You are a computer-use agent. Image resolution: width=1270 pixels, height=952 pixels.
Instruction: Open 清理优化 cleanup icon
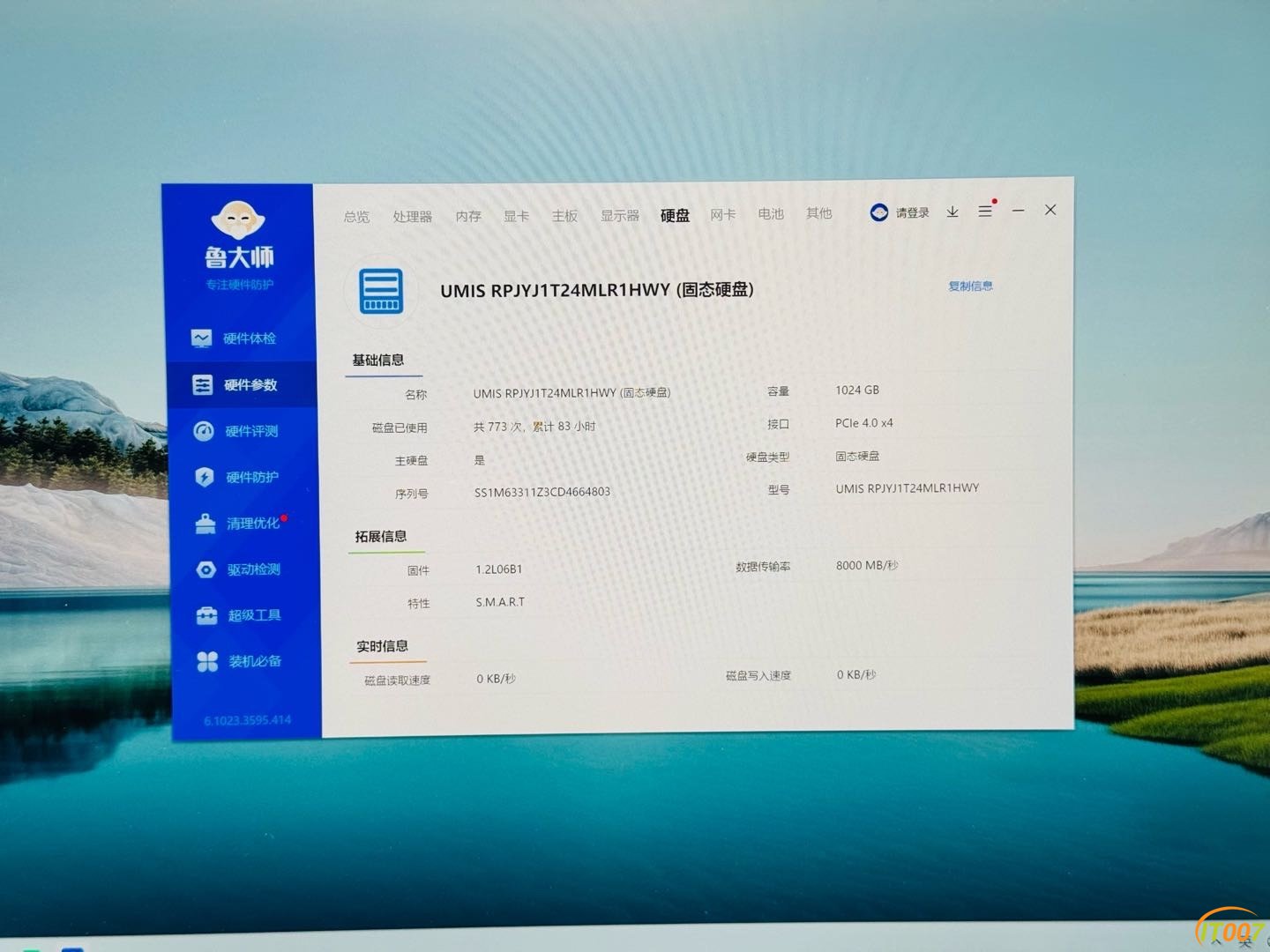coord(205,524)
